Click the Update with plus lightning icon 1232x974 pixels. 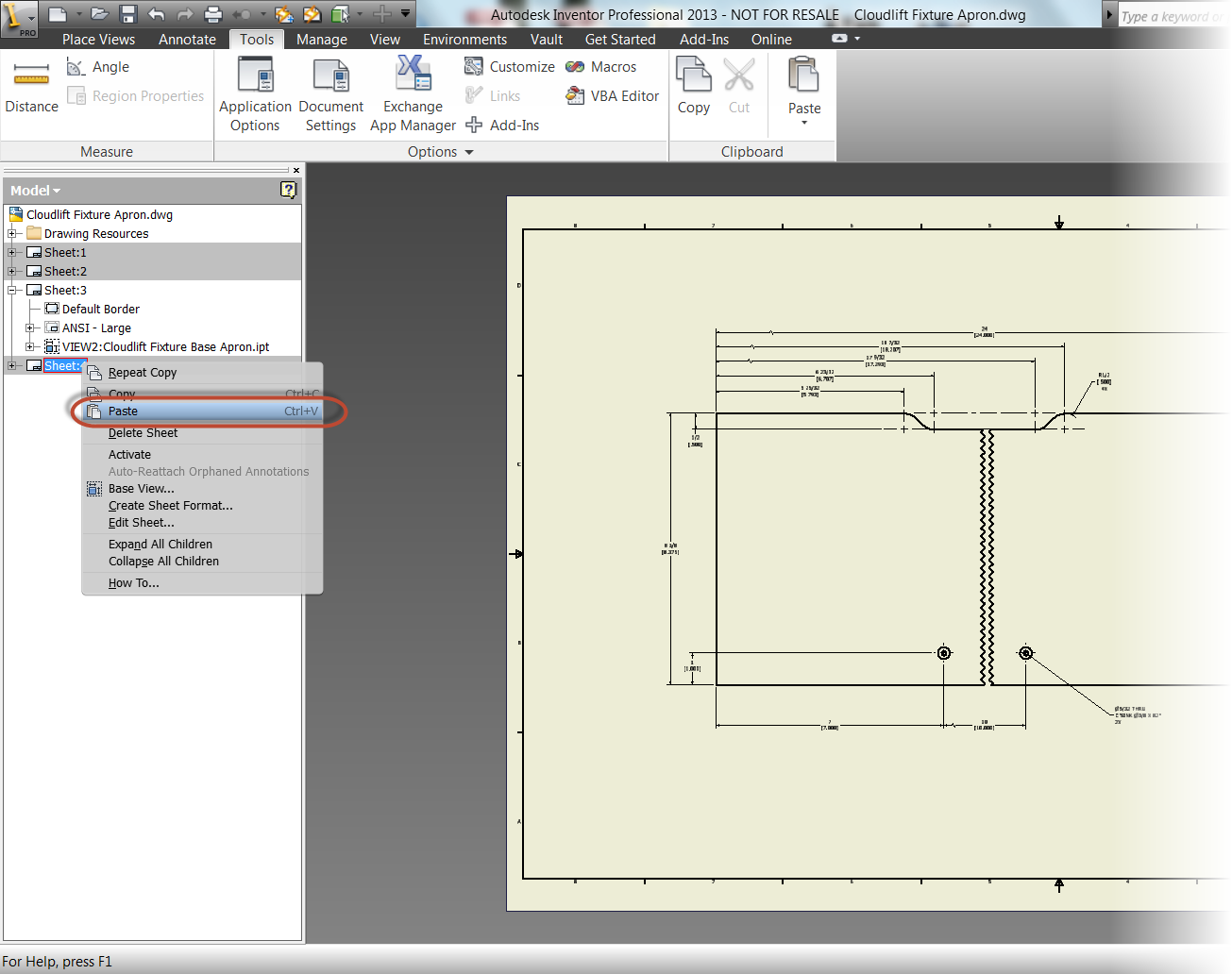click(283, 14)
